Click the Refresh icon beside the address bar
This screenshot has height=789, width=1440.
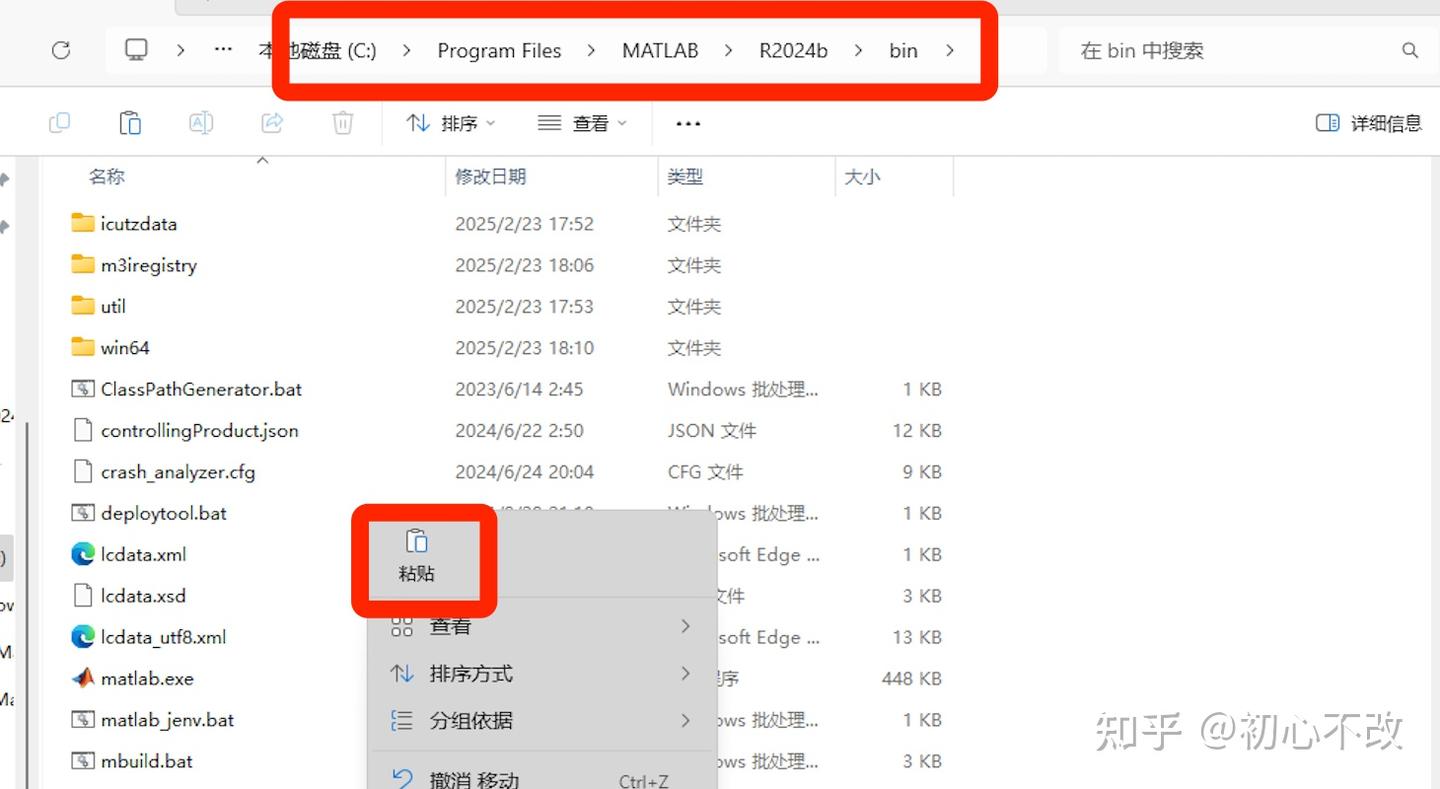[60, 50]
